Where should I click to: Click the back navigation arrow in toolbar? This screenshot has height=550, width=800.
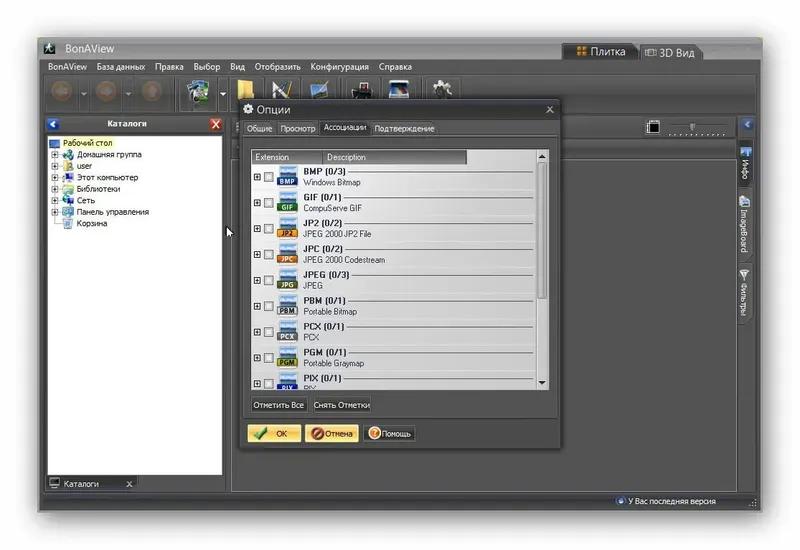click(x=62, y=92)
